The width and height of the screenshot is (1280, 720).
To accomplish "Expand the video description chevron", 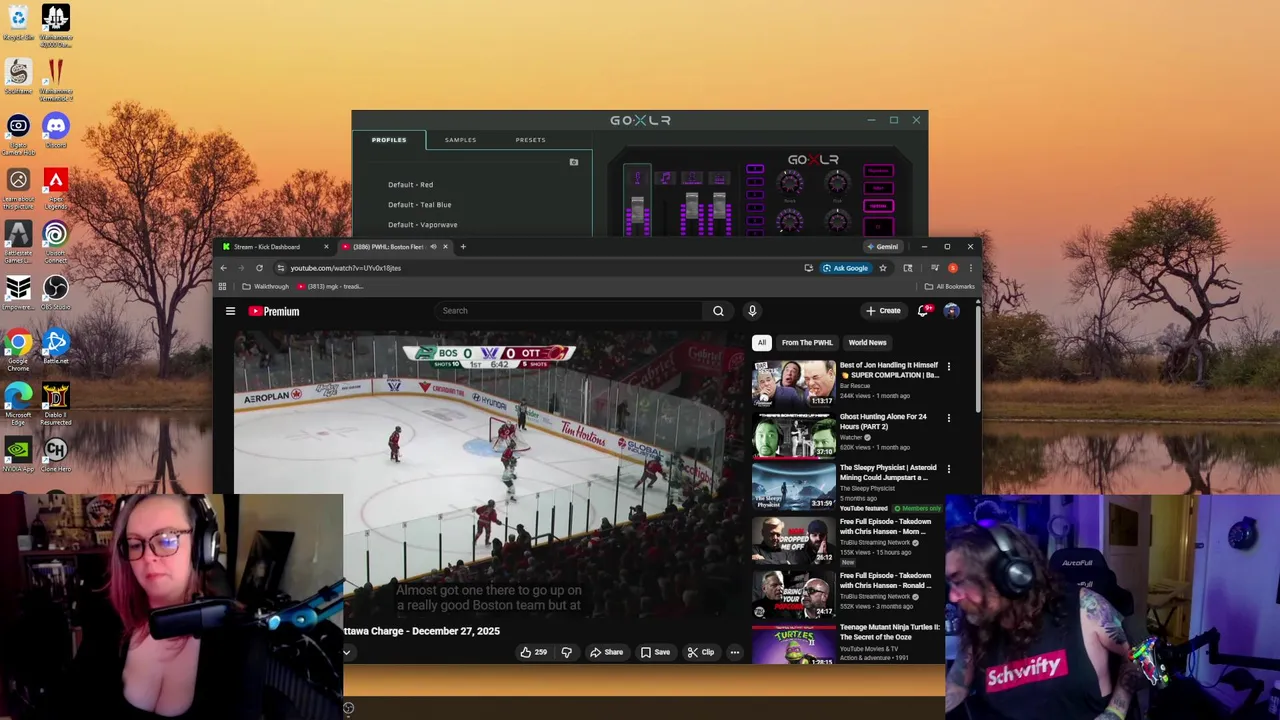I will (347, 652).
